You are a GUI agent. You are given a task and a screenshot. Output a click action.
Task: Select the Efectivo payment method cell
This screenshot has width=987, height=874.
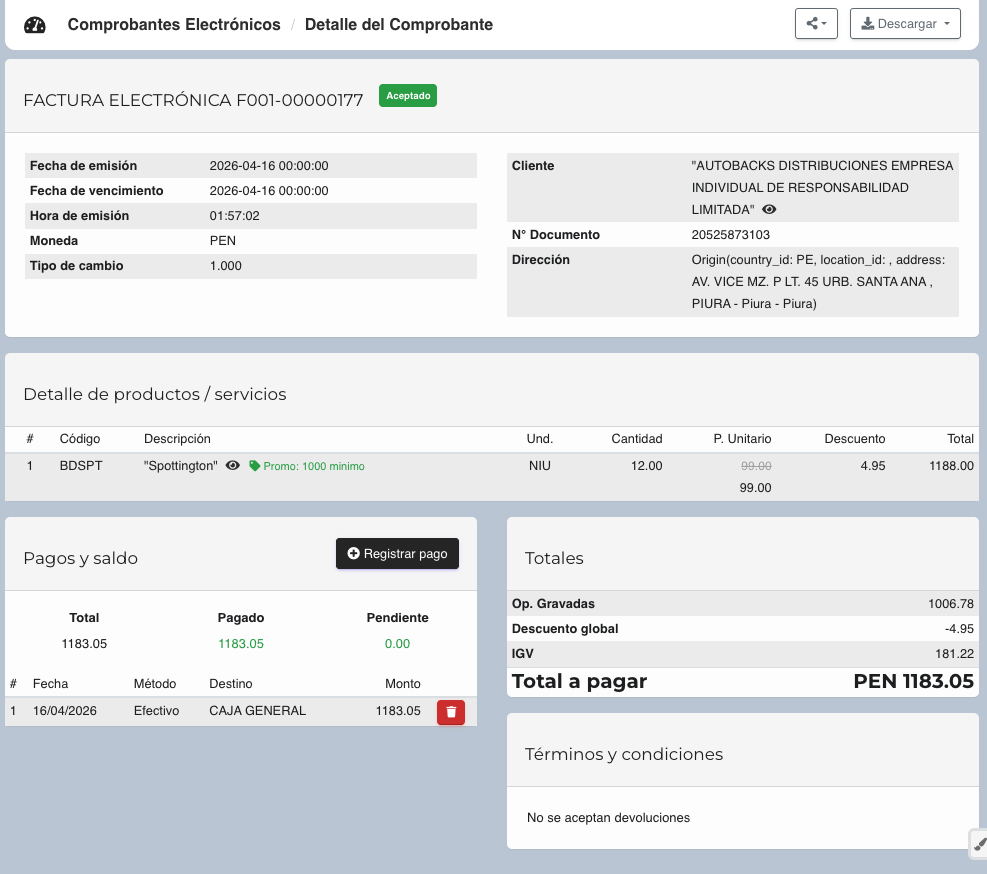[x=156, y=711]
